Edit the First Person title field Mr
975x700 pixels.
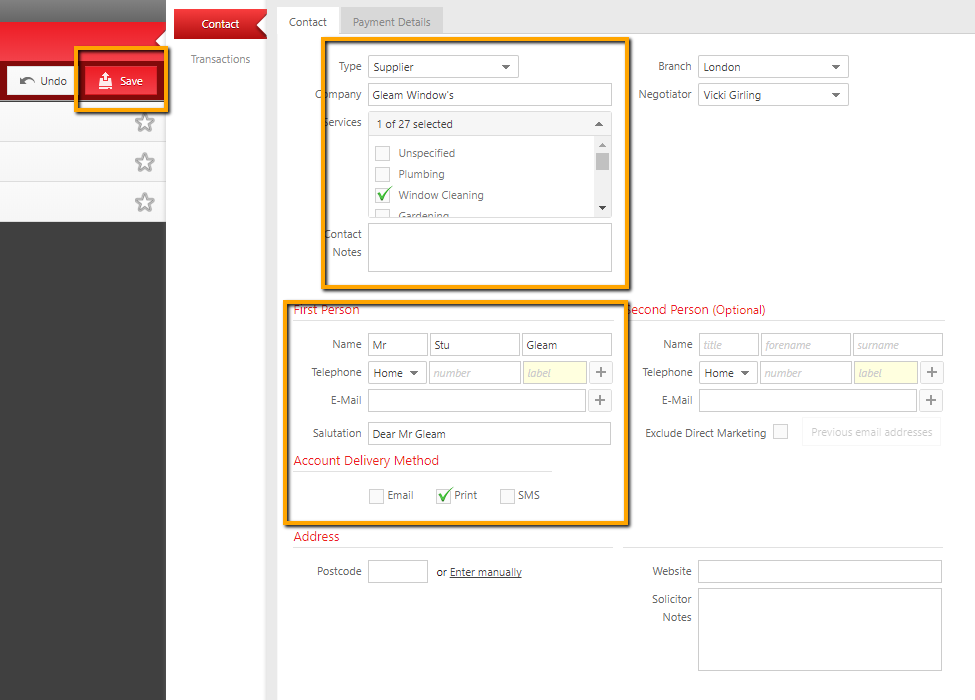coord(397,344)
